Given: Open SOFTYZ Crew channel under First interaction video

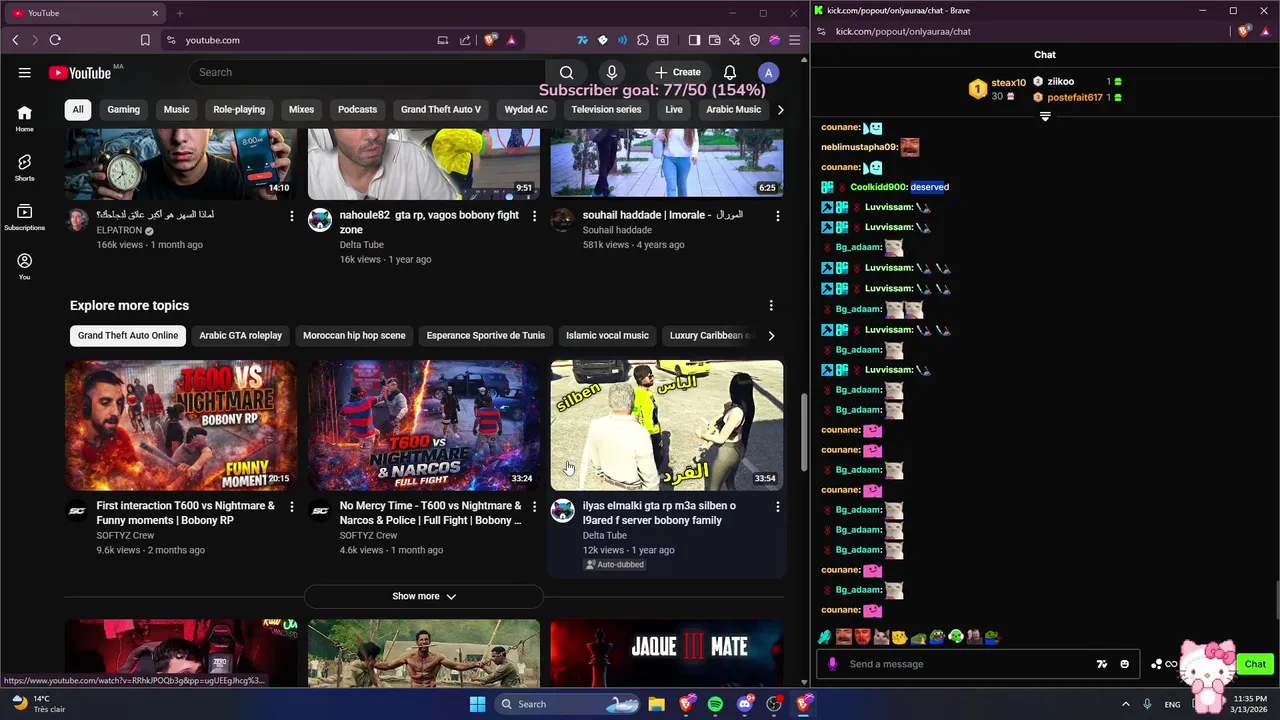Looking at the screenshot, I should 125,535.
